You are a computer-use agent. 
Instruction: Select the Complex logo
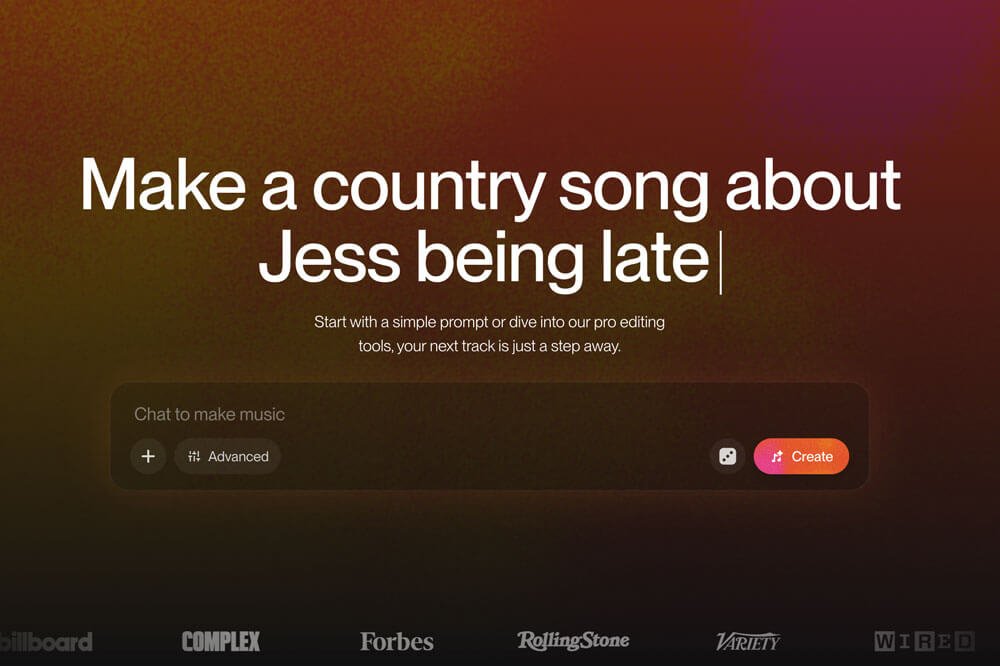[x=221, y=641]
